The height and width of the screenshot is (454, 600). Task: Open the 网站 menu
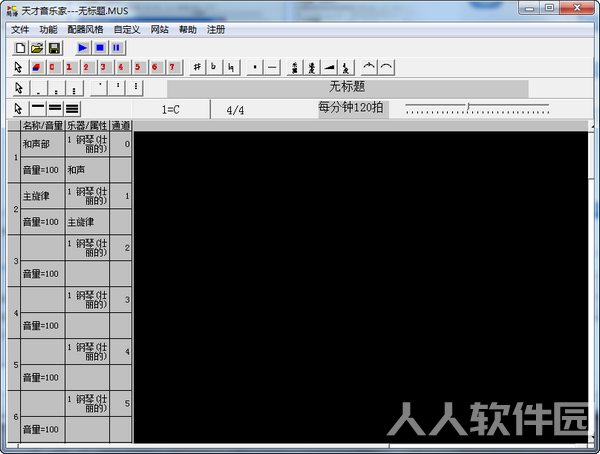(160, 29)
